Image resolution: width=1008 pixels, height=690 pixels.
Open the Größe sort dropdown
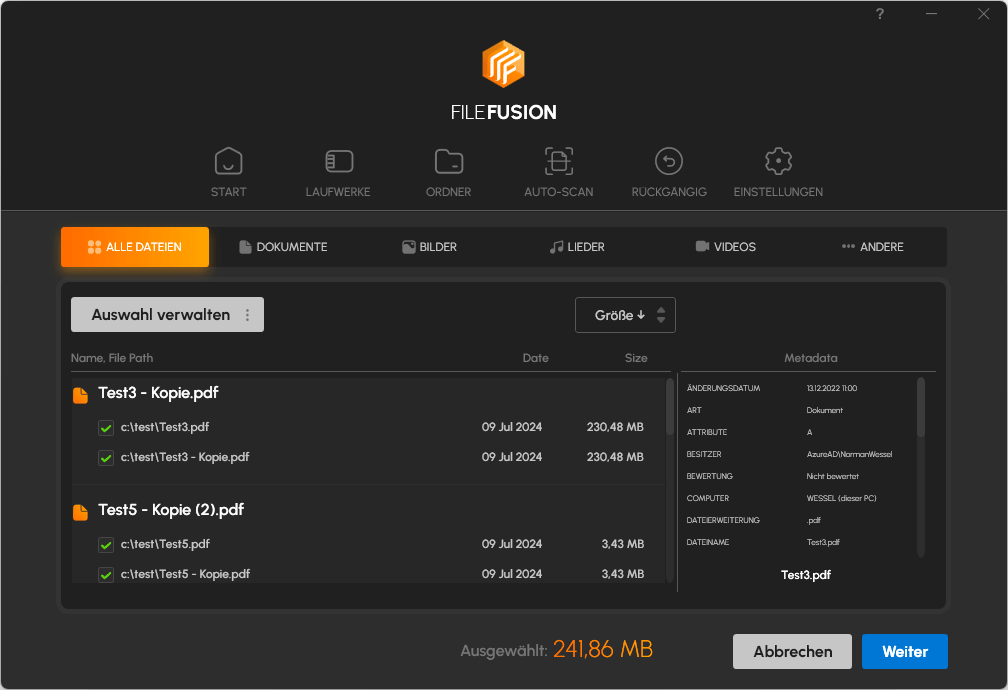tap(624, 314)
